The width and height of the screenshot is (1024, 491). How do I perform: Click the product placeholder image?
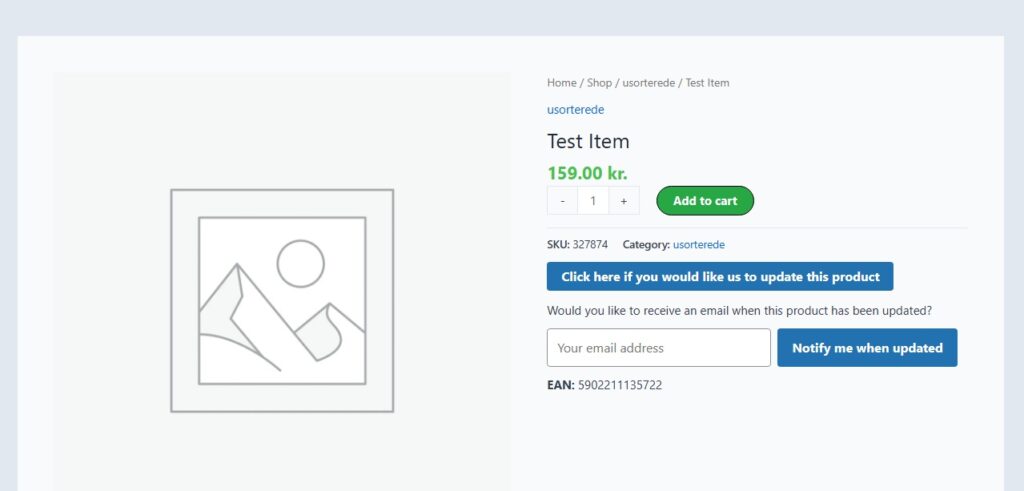click(282, 300)
